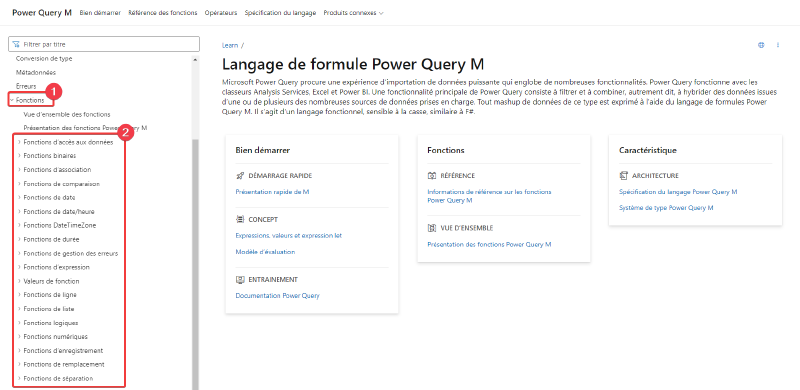Click the globe language icon
Image resolution: width=800 pixels, height=390 pixels.
coord(761,45)
